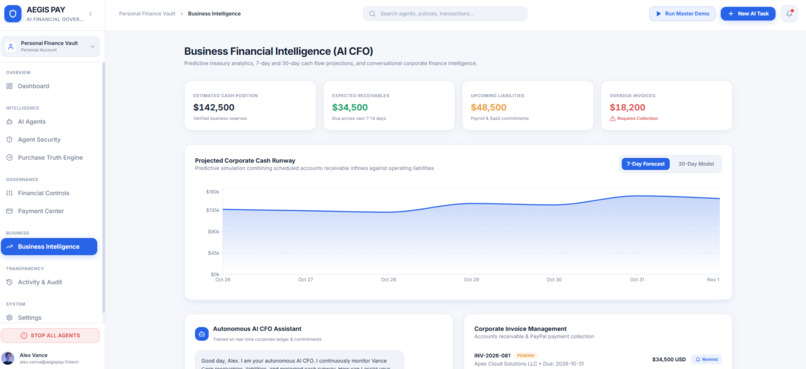Click the Remind button for INV-2026-081
This screenshot has height=369, width=806.
tap(707, 359)
